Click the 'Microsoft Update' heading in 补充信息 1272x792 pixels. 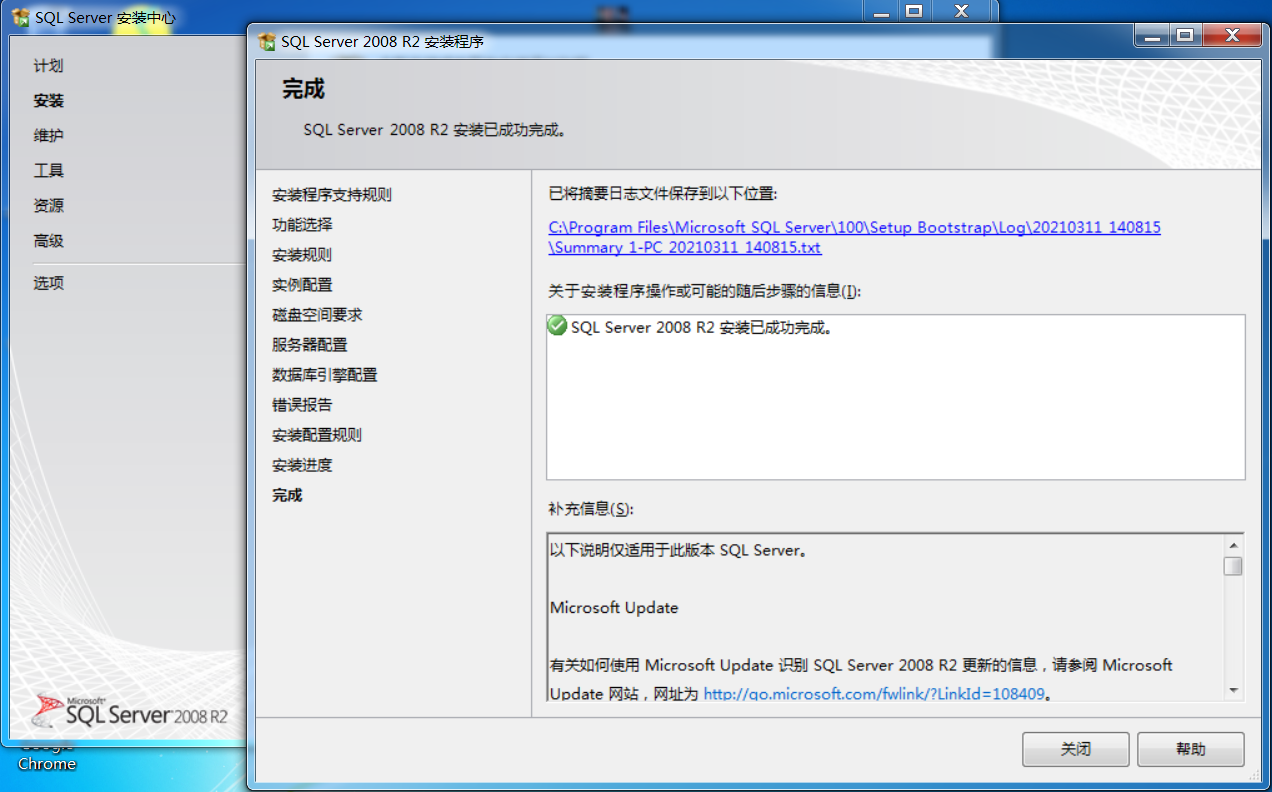(x=614, y=608)
